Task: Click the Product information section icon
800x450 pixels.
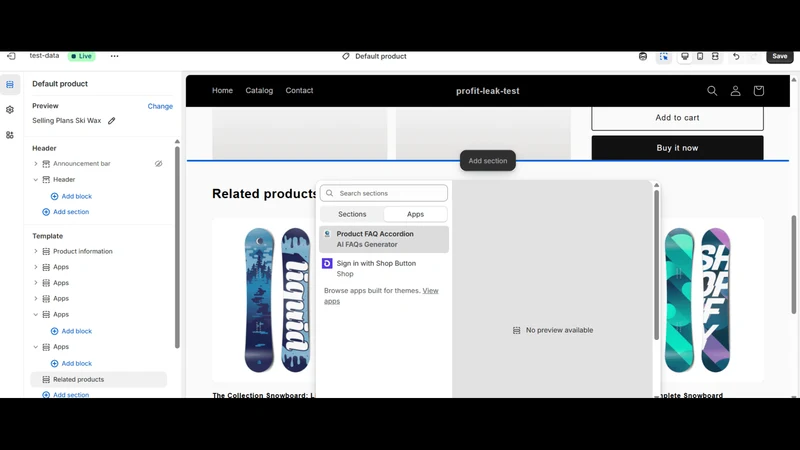Action: [46, 252]
